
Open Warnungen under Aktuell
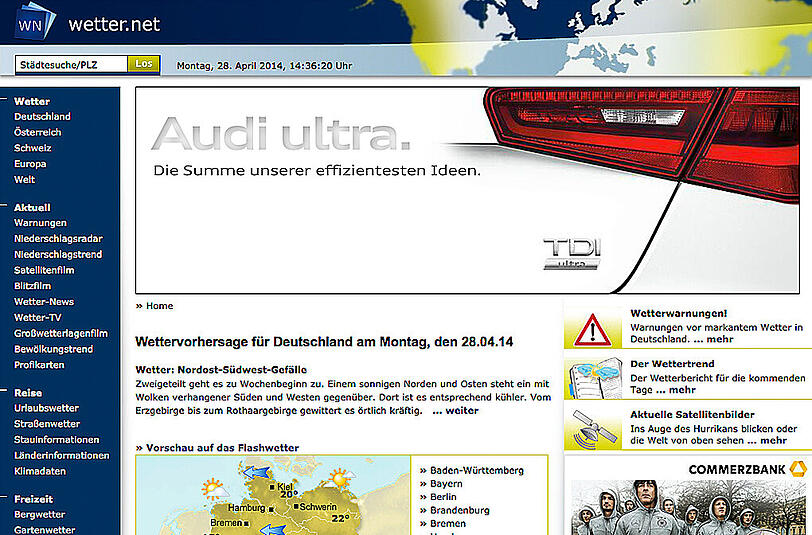point(40,223)
